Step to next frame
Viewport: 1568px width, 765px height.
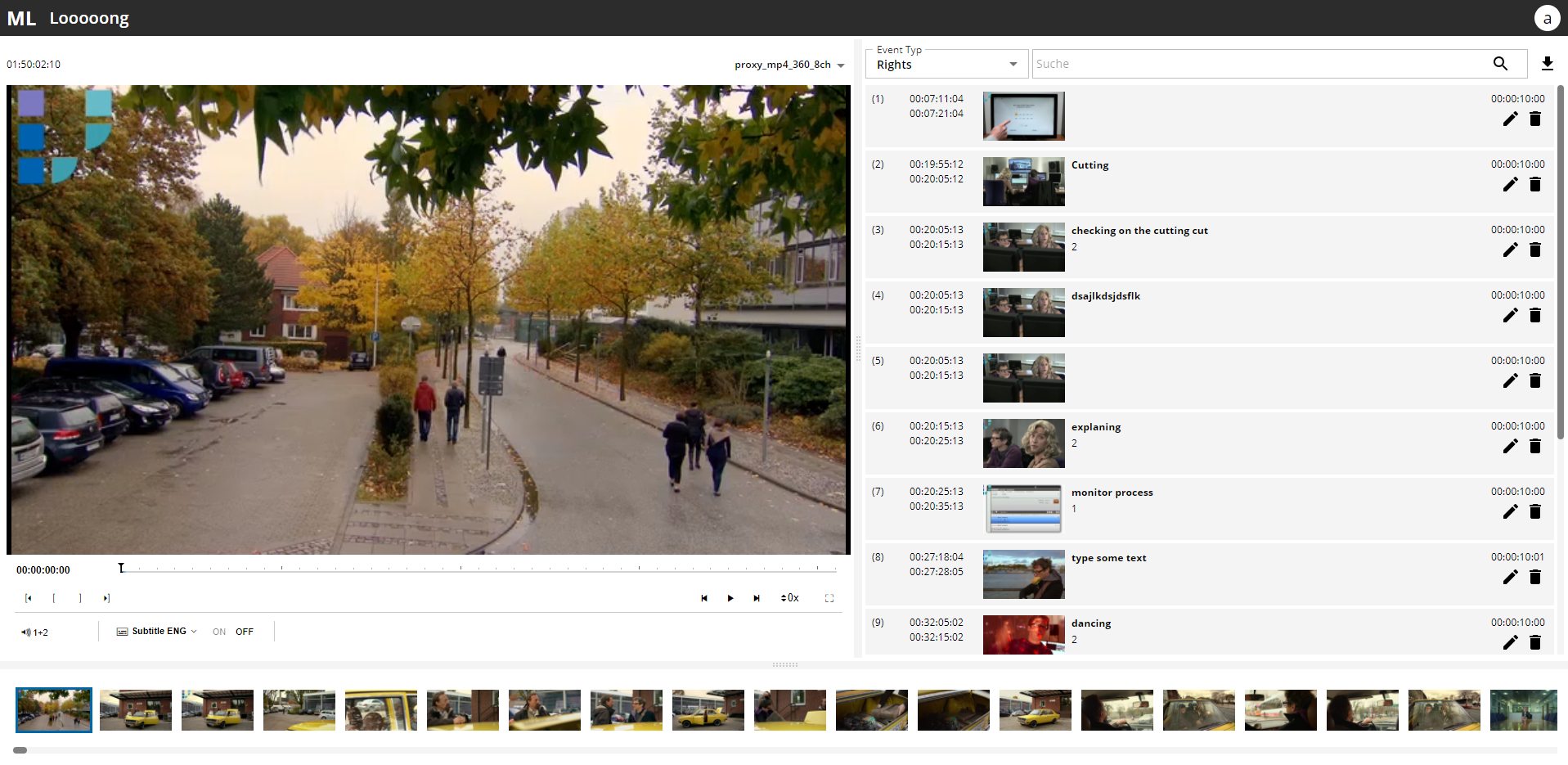[x=757, y=598]
